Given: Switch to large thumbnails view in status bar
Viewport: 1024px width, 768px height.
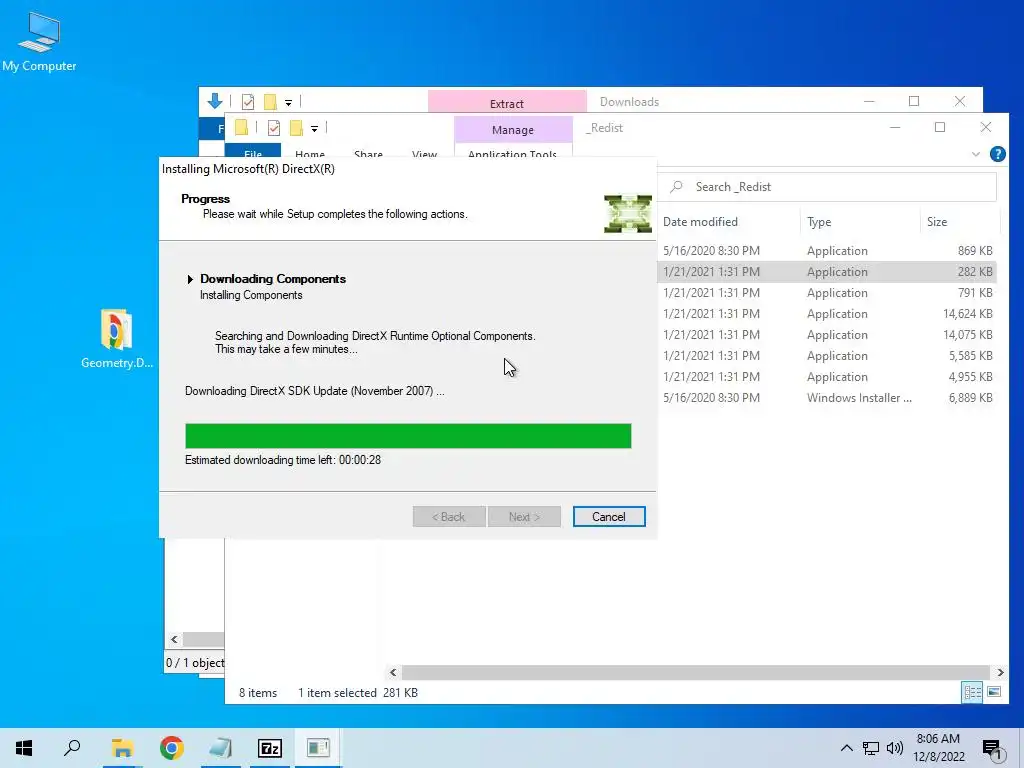Looking at the screenshot, I should click(x=994, y=692).
